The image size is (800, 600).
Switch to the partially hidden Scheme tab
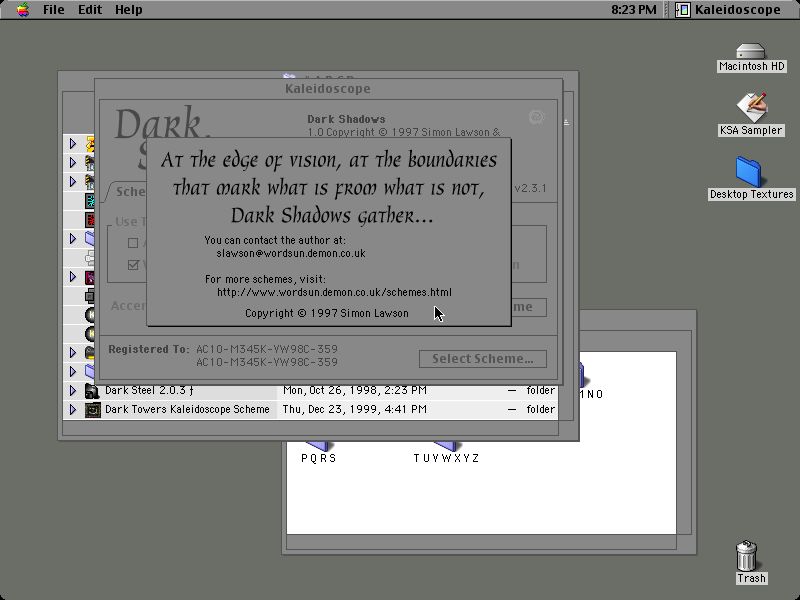click(x=127, y=192)
